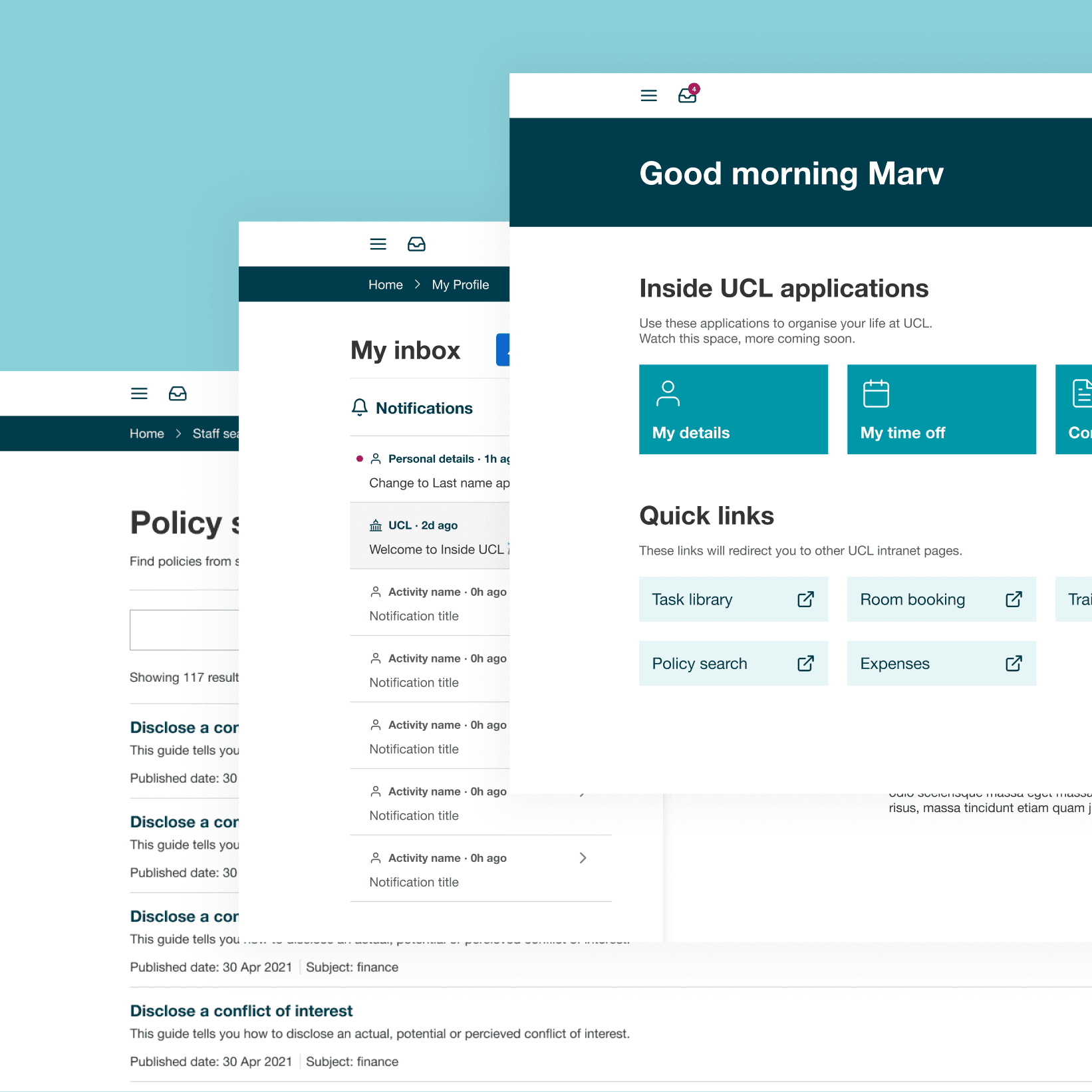Click external link icon on Expenses
Viewport: 1092px width, 1092px height.
(x=1014, y=663)
